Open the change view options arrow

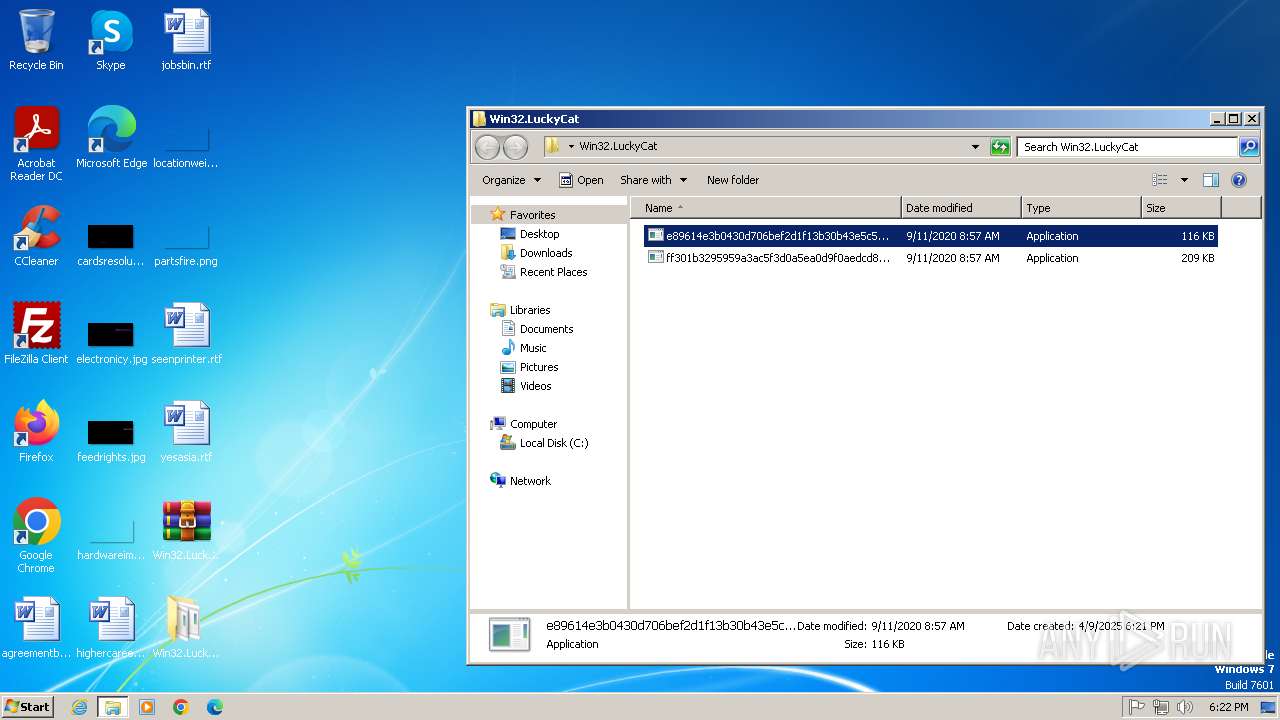[1184, 180]
